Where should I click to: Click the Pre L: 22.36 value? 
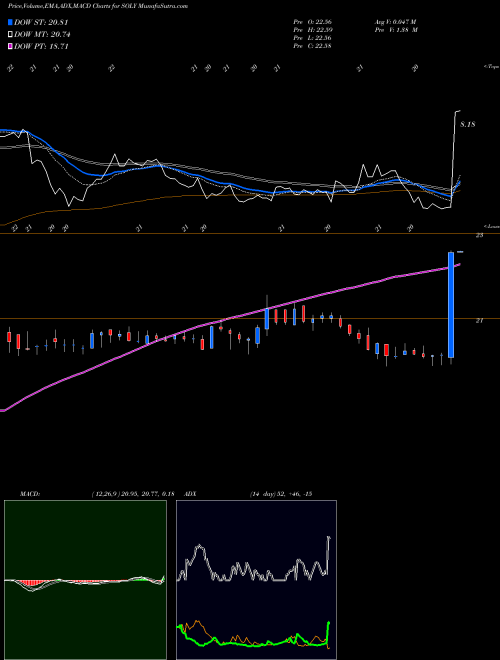[313, 38]
